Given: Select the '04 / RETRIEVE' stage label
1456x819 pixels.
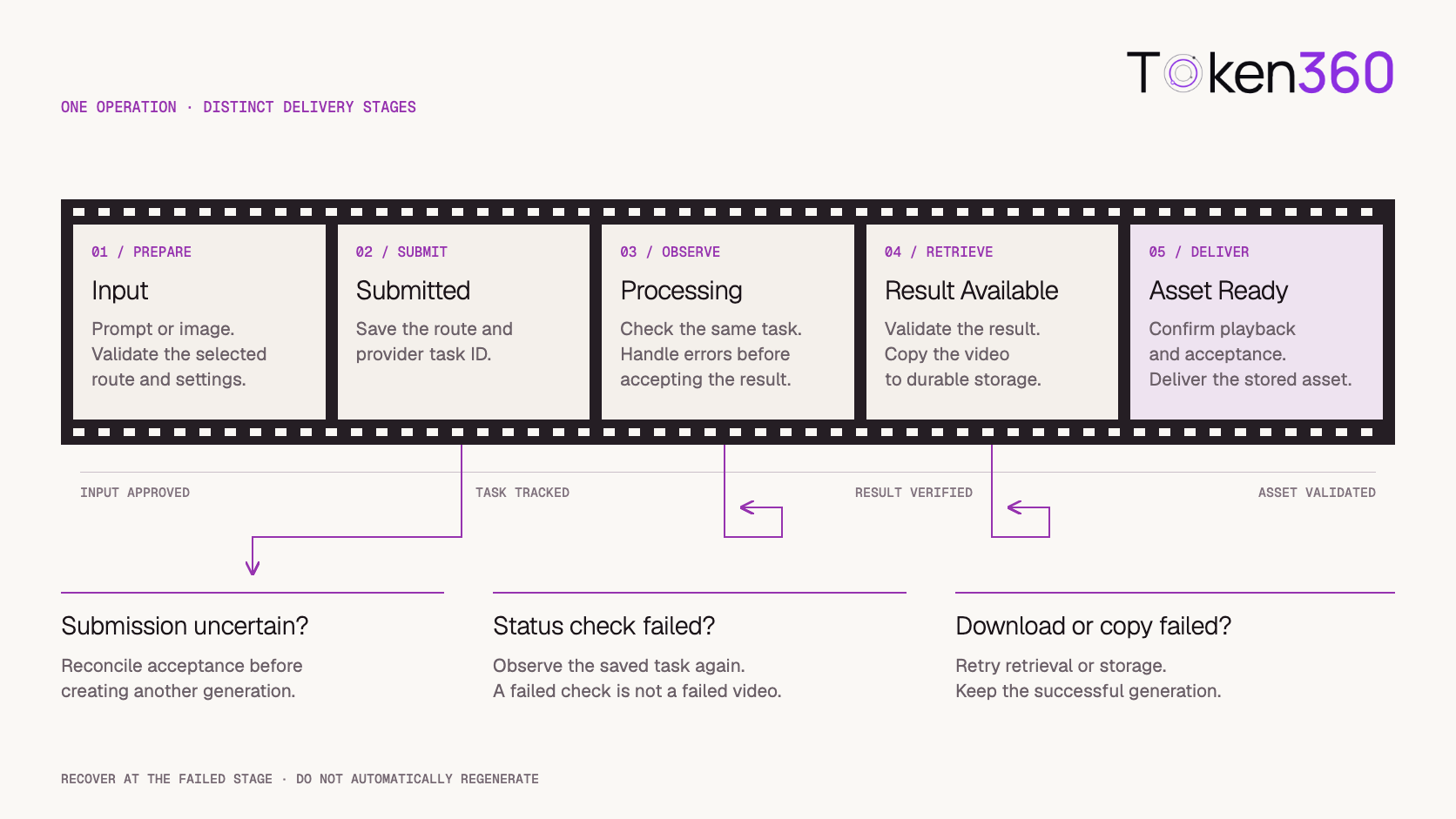Looking at the screenshot, I should [939, 252].
